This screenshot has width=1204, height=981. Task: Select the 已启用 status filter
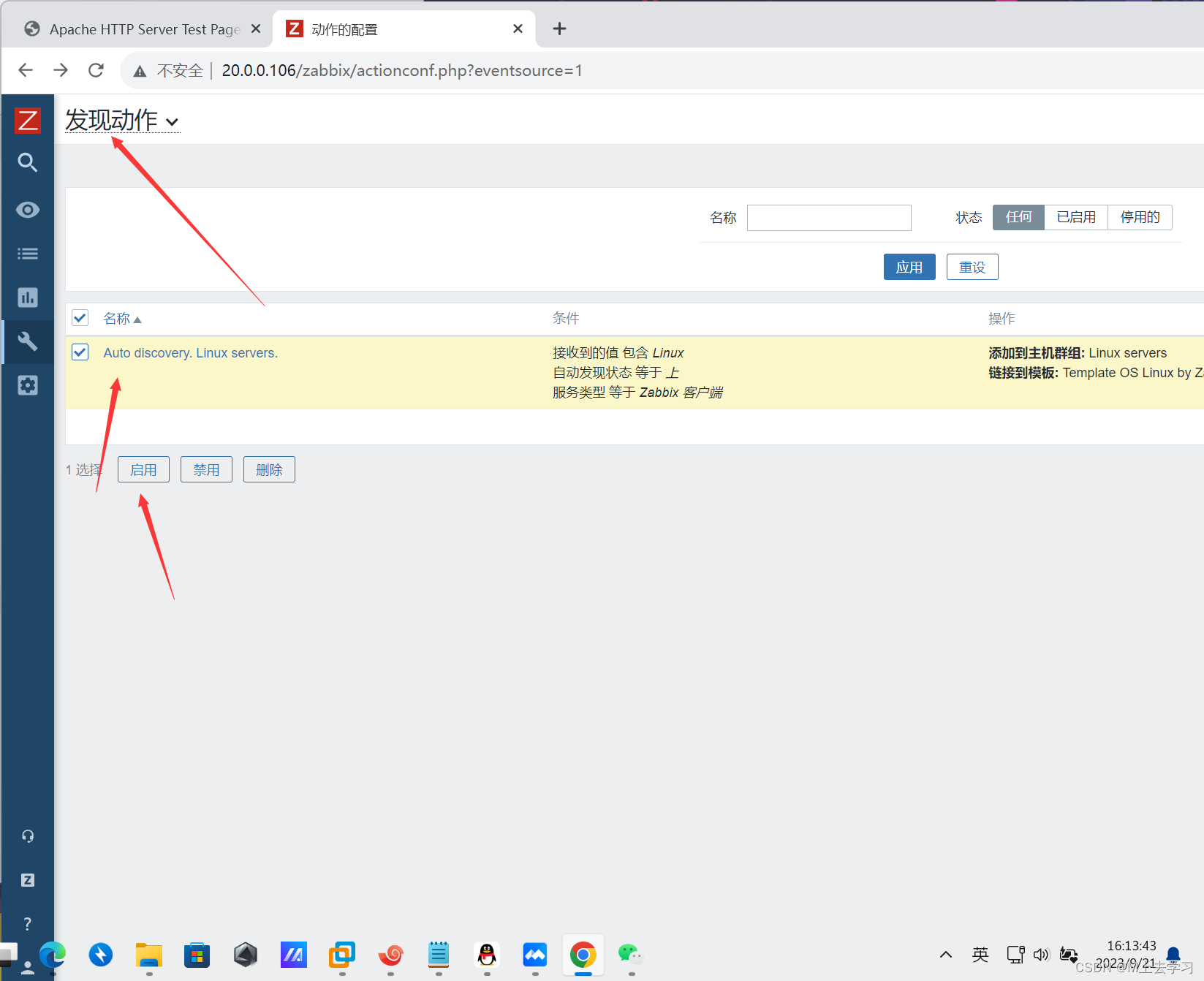tap(1076, 217)
